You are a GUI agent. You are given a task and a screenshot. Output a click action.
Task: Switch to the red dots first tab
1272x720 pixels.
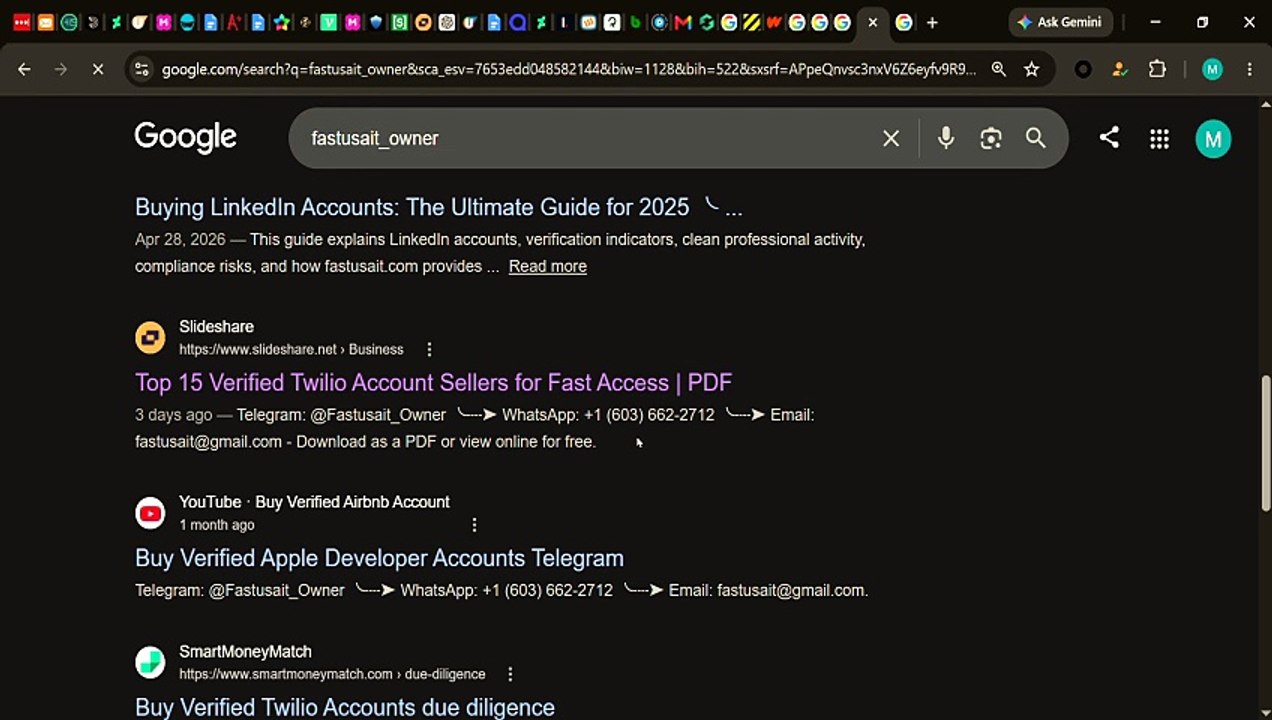21,22
